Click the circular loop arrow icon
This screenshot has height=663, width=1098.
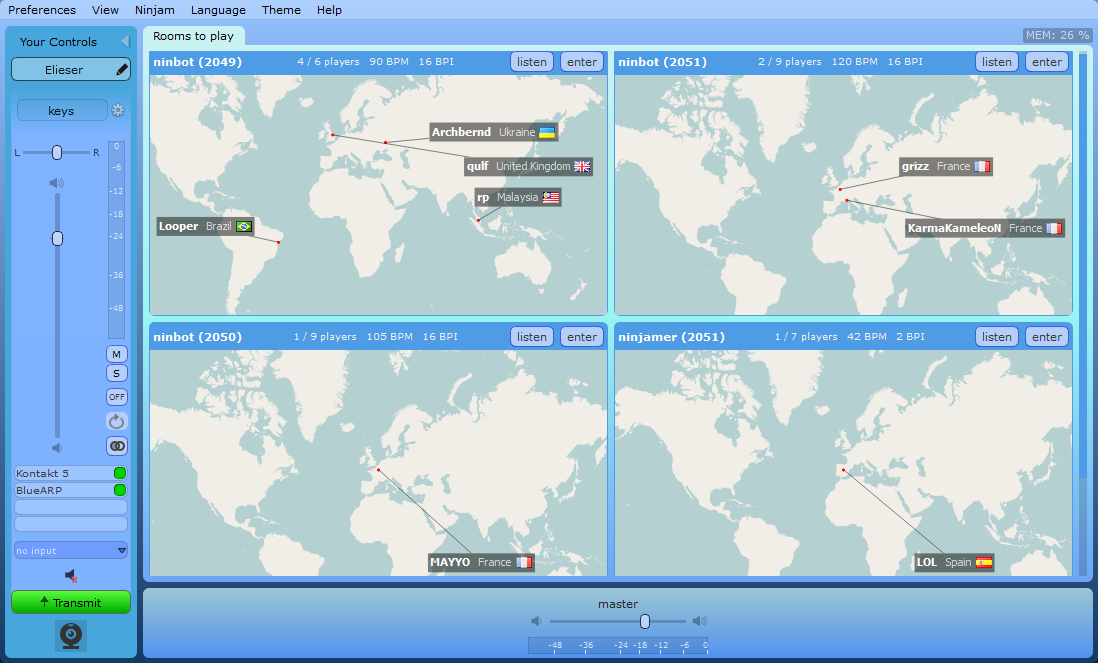coord(117,422)
